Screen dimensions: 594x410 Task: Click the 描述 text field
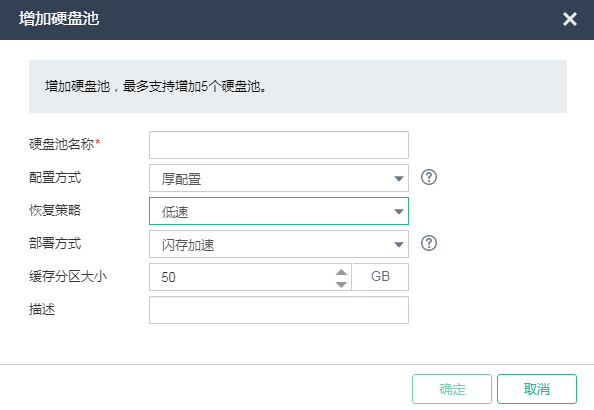[x=279, y=310]
